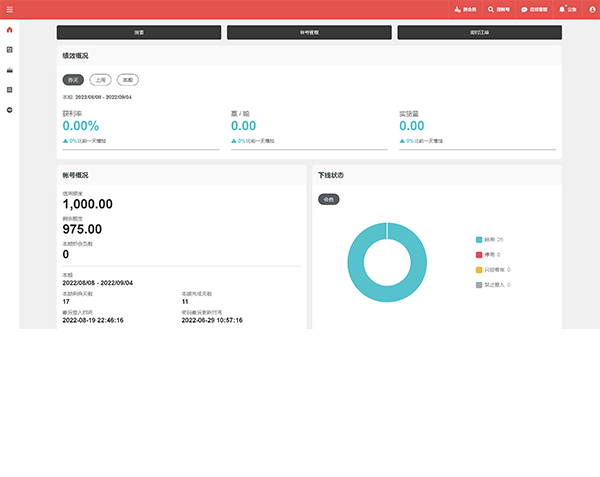Select the 昨天 period pill
The width and height of the screenshot is (600, 477).
[72, 79]
